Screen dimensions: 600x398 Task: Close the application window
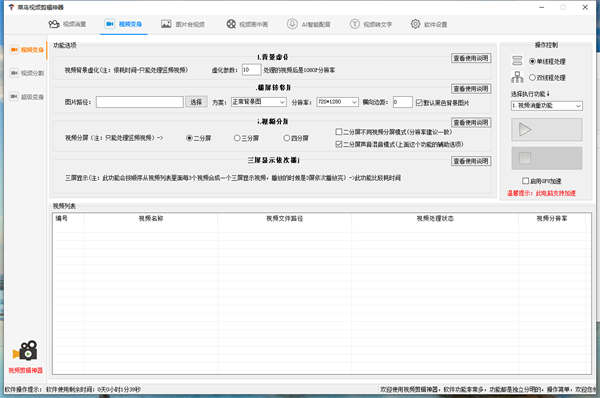585,7
